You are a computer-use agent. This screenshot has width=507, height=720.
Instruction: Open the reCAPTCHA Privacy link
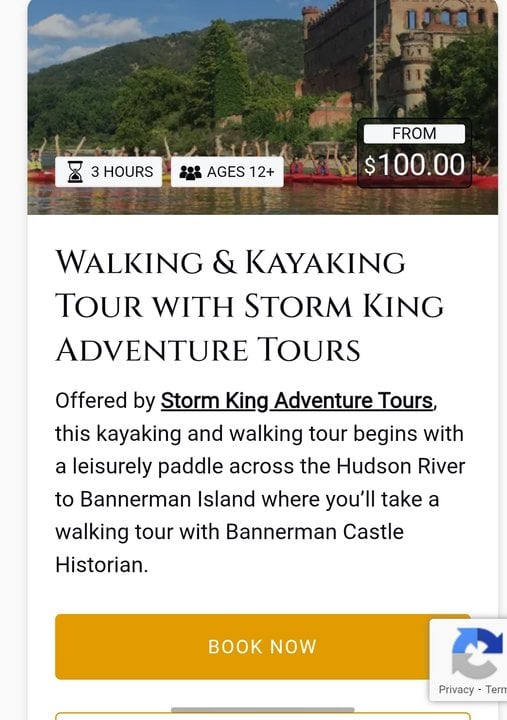[456, 690]
